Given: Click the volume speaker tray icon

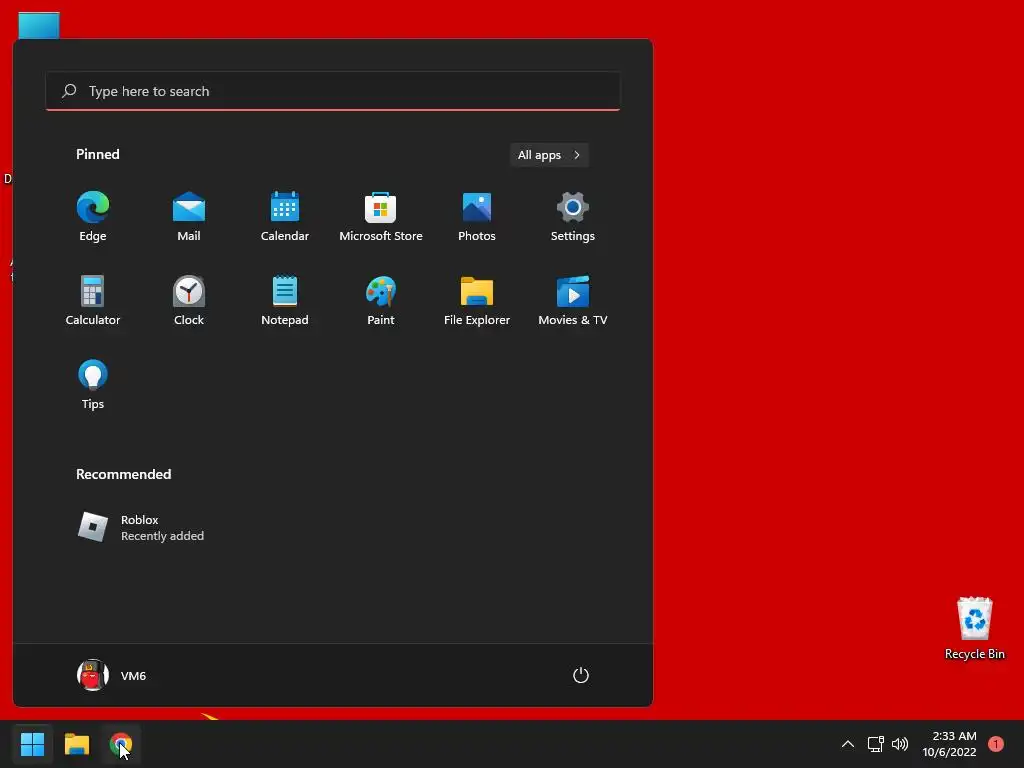Looking at the screenshot, I should (x=900, y=744).
